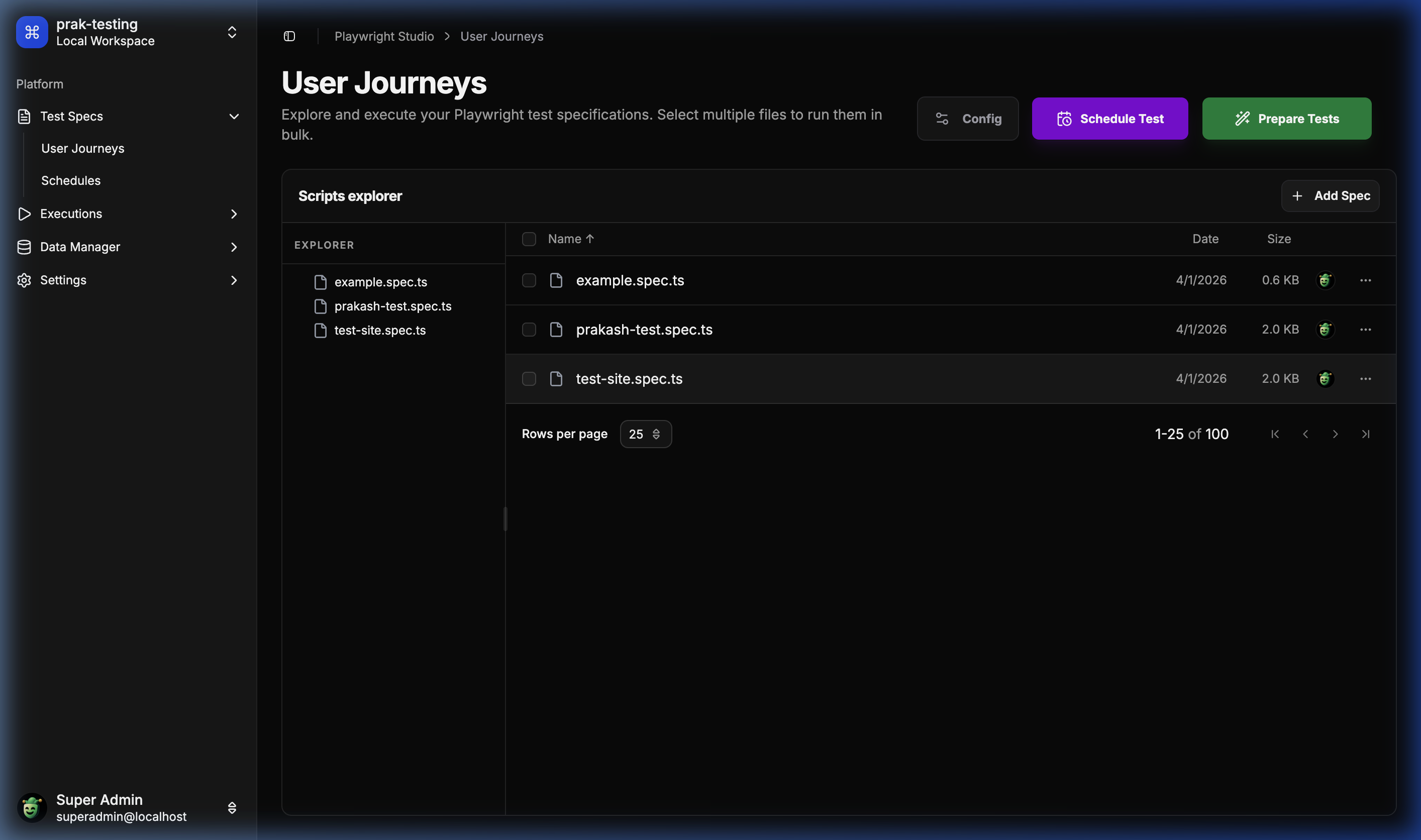This screenshot has height=840, width=1421.
Task: Go to the last page
Action: click(1365, 434)
